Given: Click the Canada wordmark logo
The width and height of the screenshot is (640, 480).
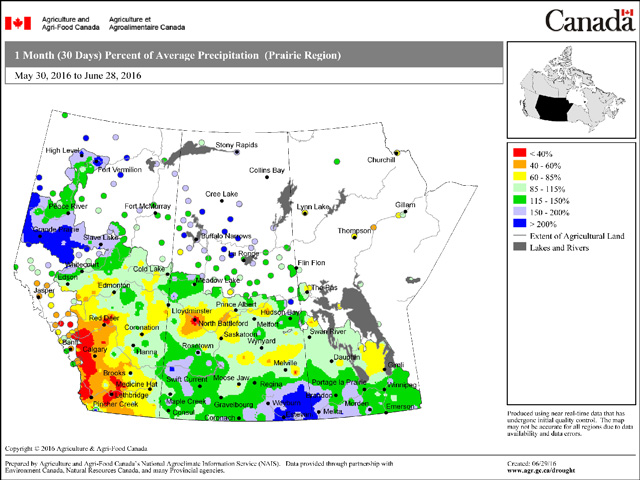Looking at the screenshot, I should pos(589,20).
